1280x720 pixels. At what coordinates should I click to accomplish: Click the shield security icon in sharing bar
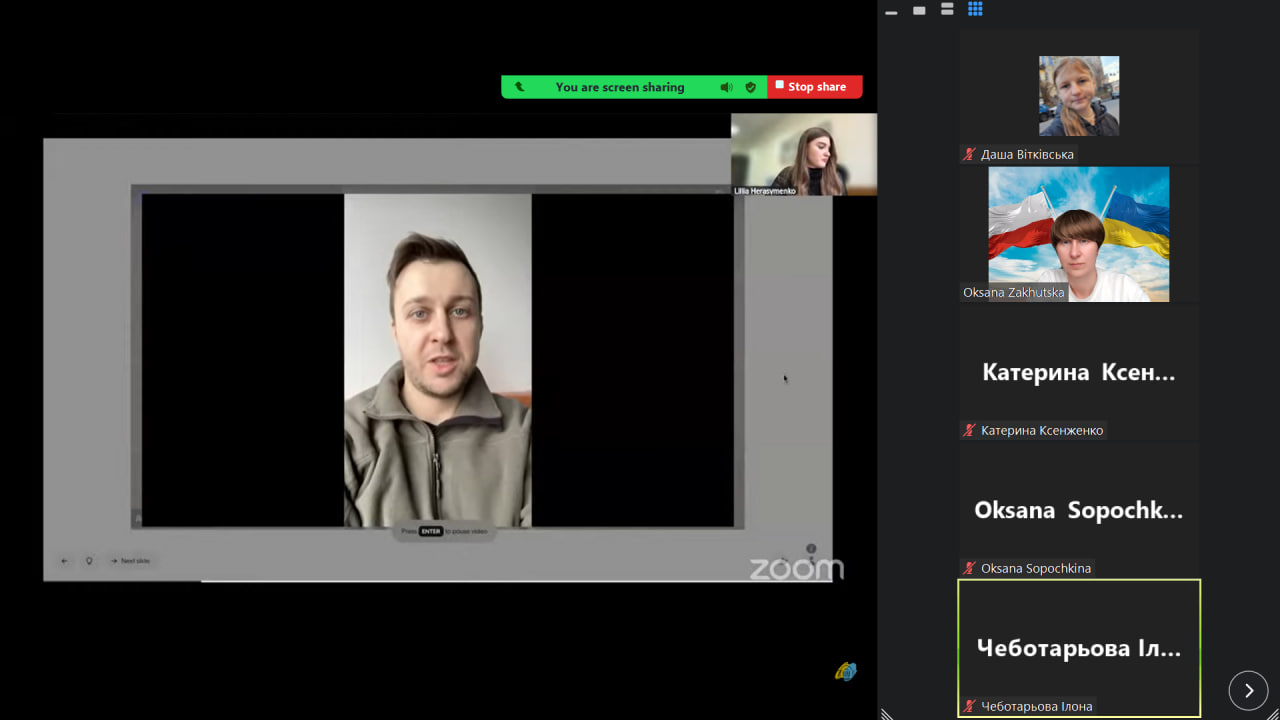[x=751, y=87]
